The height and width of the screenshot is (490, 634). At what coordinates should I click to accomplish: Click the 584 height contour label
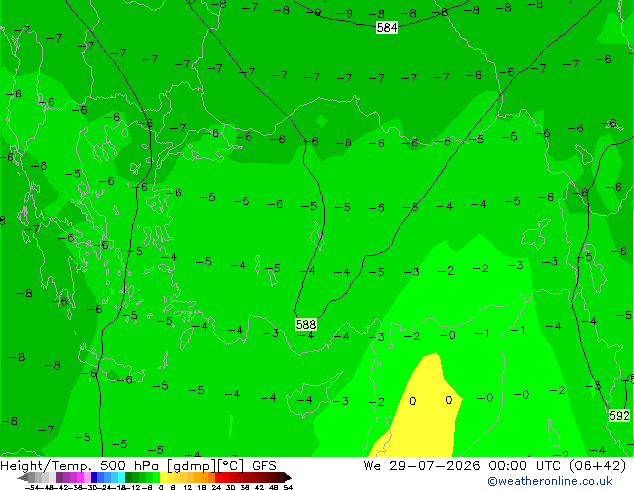[387, 27]
